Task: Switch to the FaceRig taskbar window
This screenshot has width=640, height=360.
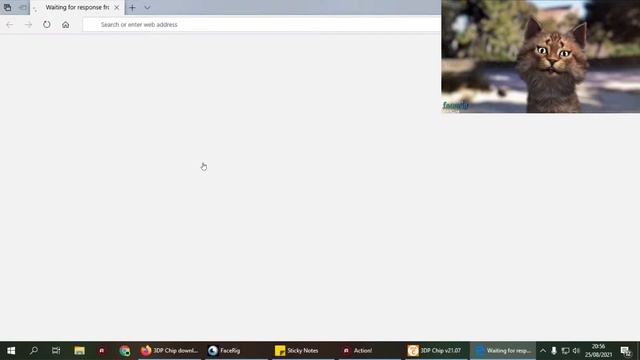Action: (x=236, y=351)
